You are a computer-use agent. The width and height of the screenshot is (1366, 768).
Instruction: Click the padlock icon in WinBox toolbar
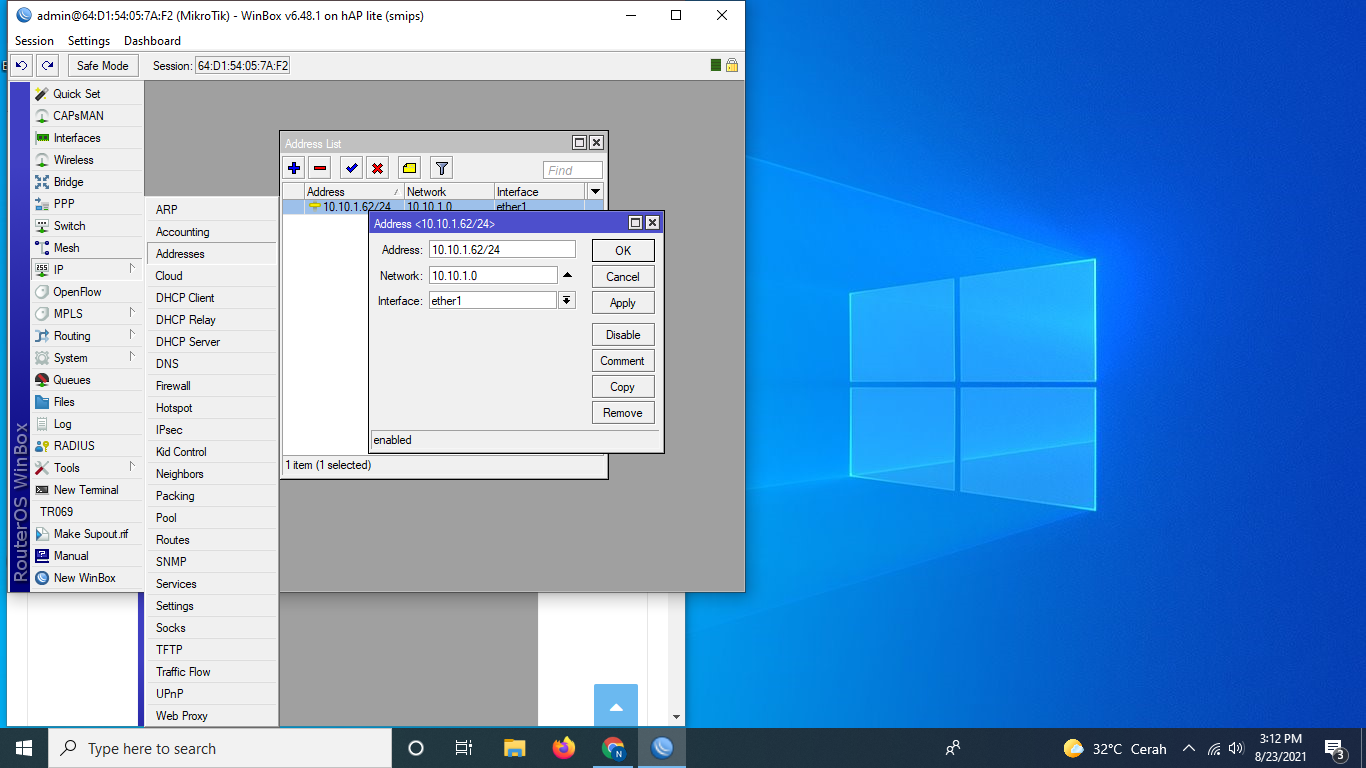pos(732,65)
